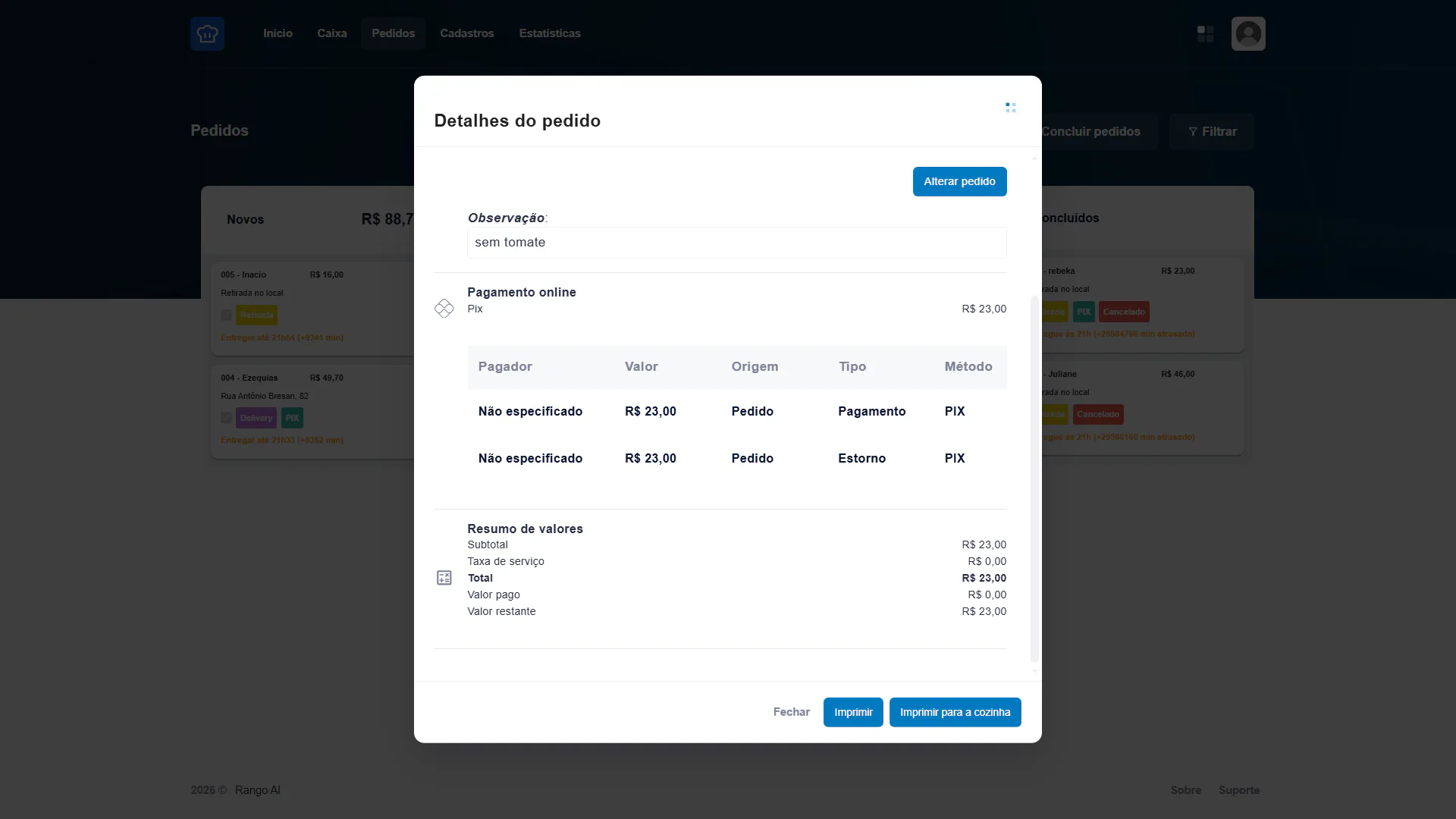Toggle checkbox on order 005 - Inacio
This screenshot has width=1456, height=819.
226,315
